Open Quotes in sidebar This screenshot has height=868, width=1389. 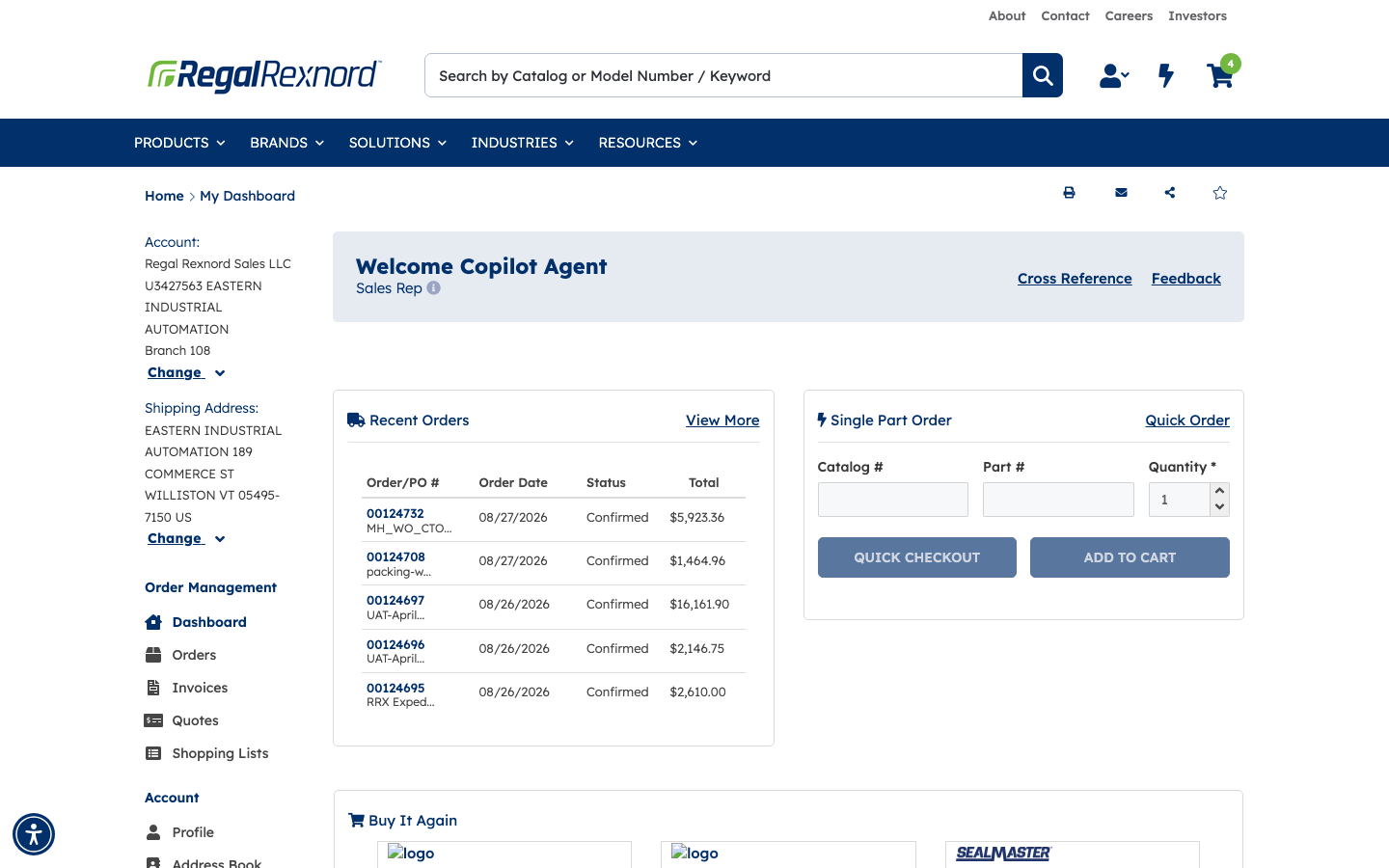point(195,720)
